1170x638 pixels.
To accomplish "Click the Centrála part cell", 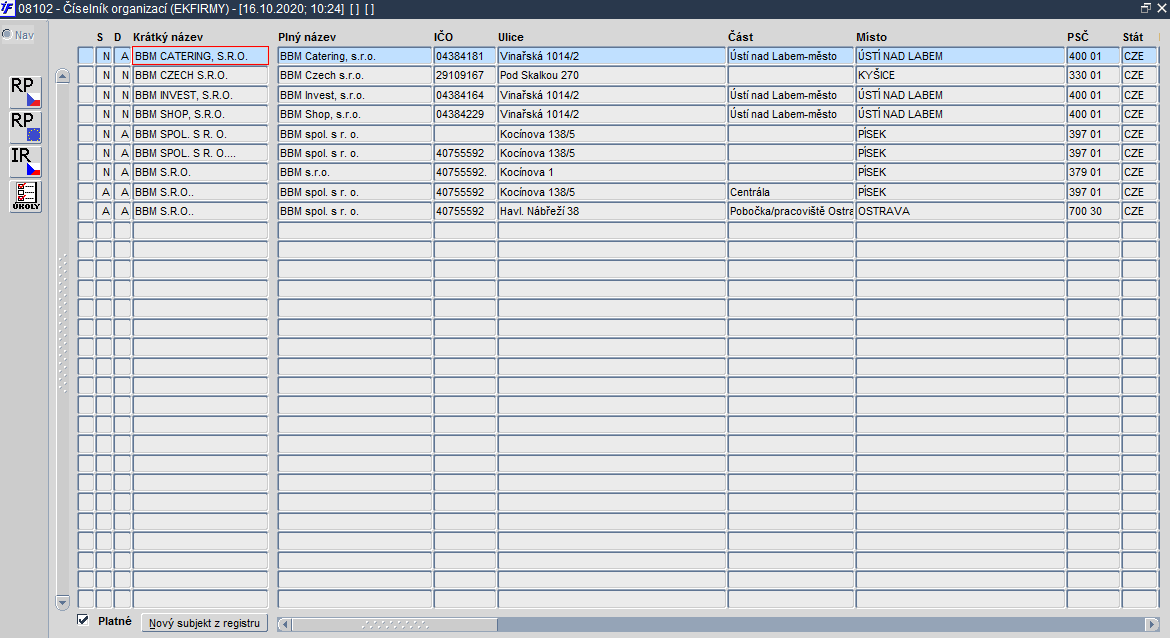I will (791, 192).
